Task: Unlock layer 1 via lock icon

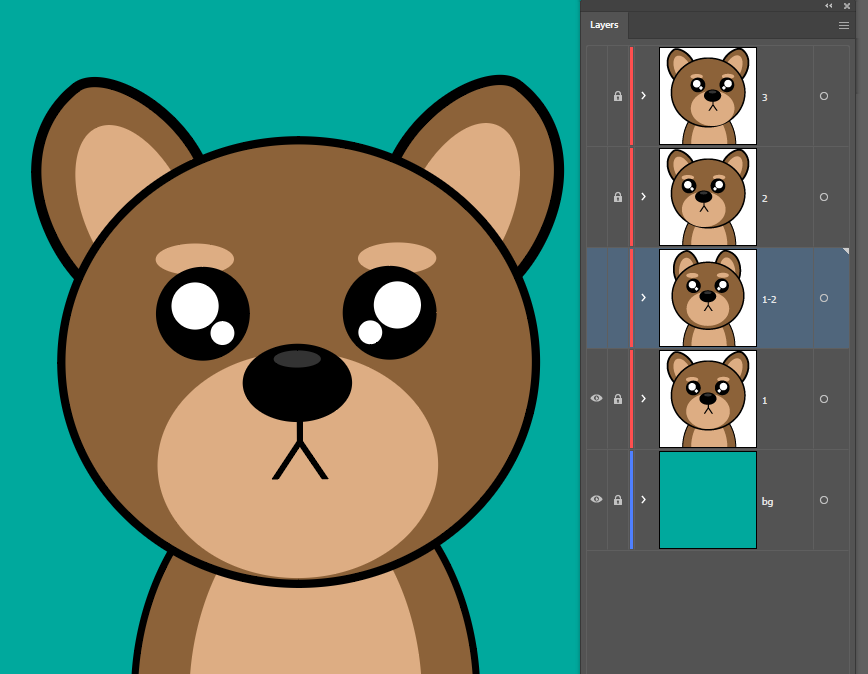Action: [618, 399]
